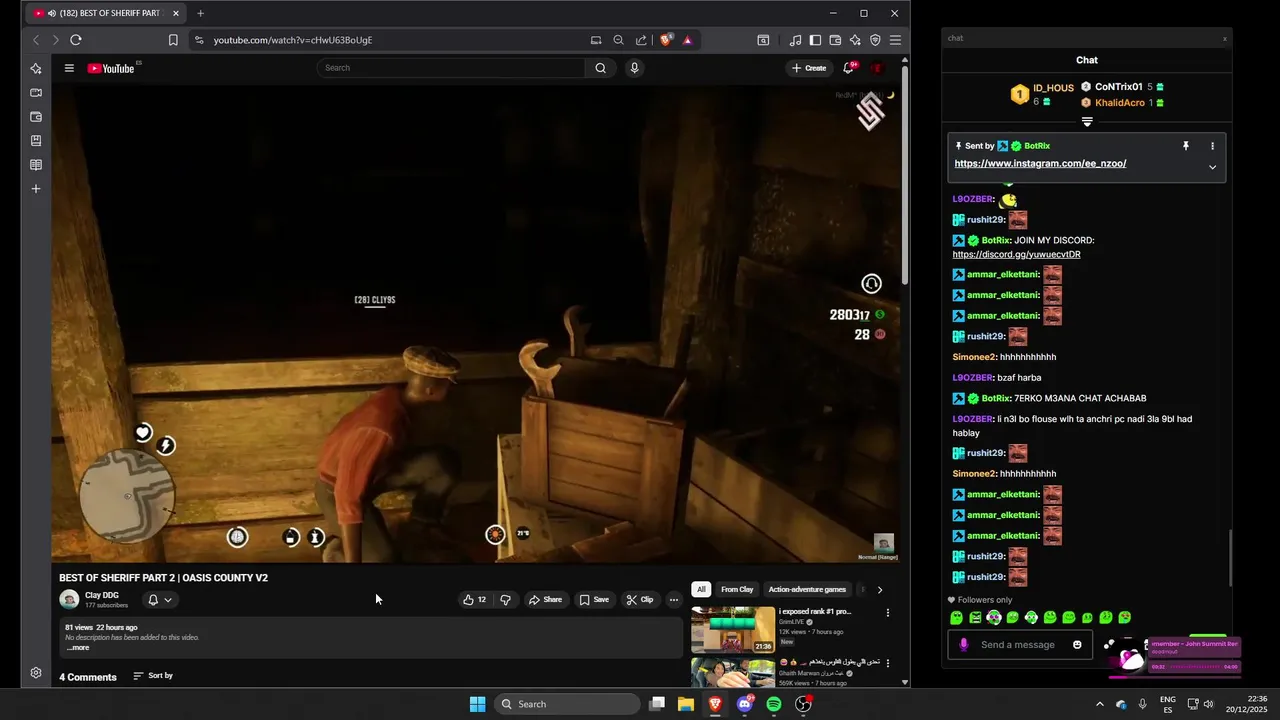Toggle the Brave sidebar panel button
This screenshot has height=720, width=1280.
[x=815, y=40]
